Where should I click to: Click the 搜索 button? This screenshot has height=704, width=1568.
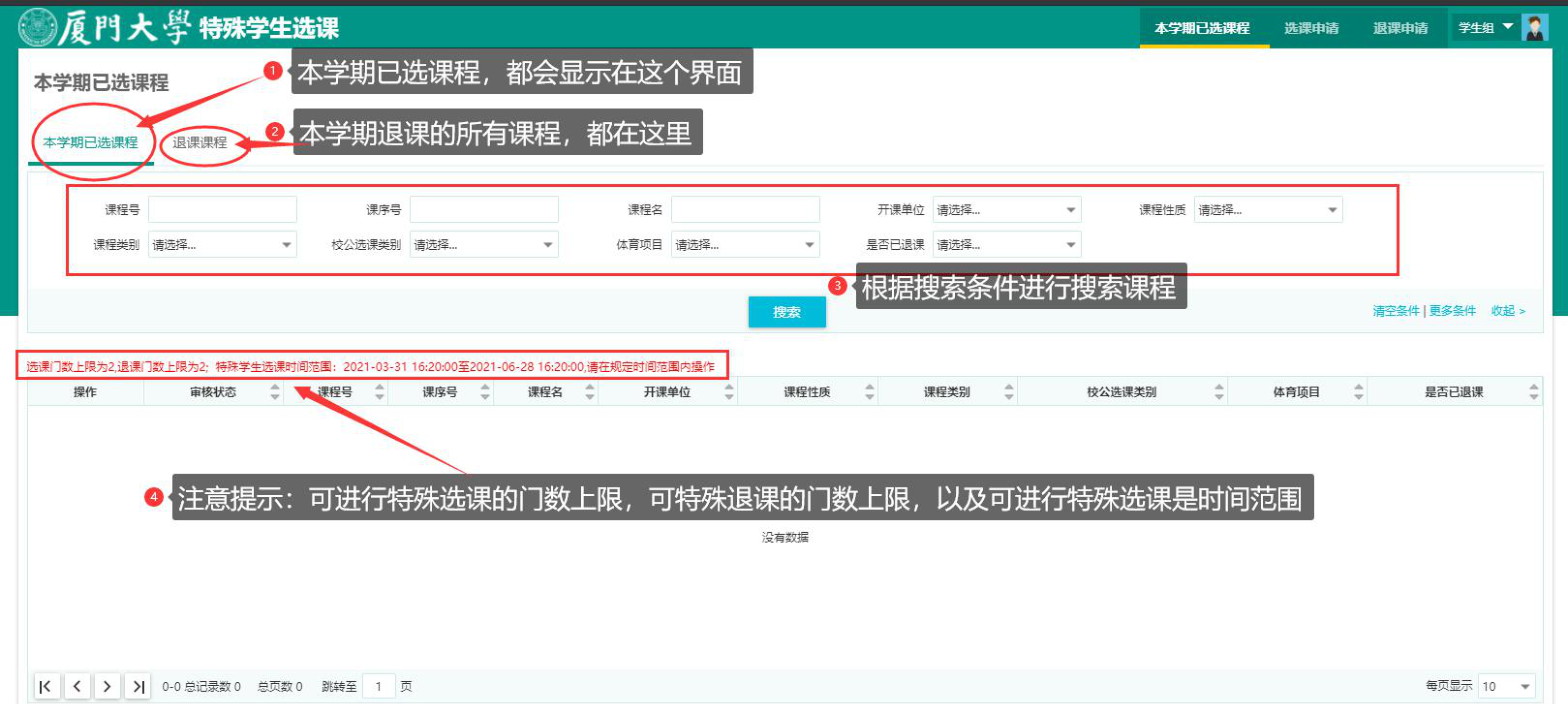[787, 312]
